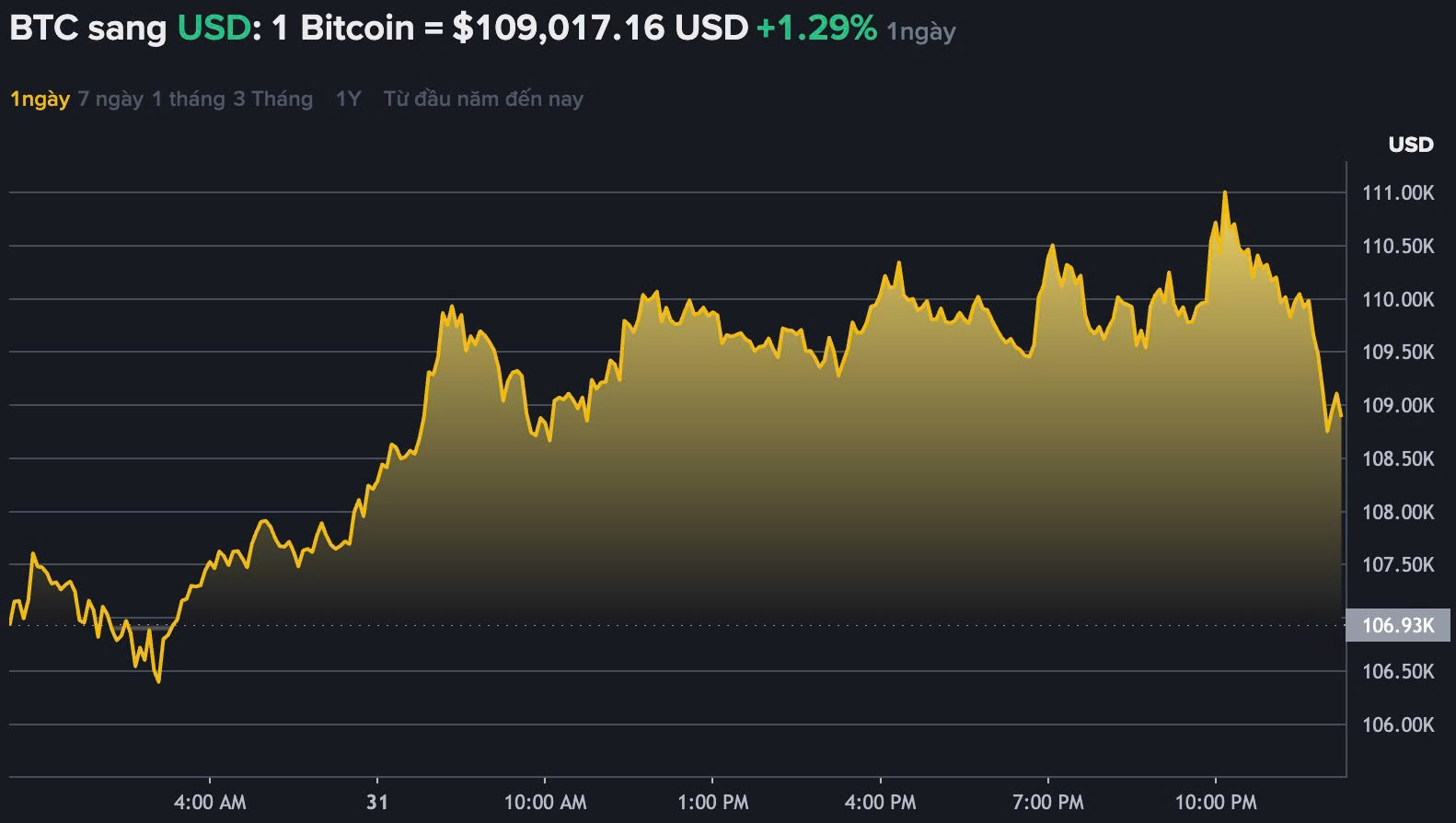This screenshot has height=823, width=1456.
Task: Click the dotted baseline on the chart
Action: point(644,623)
